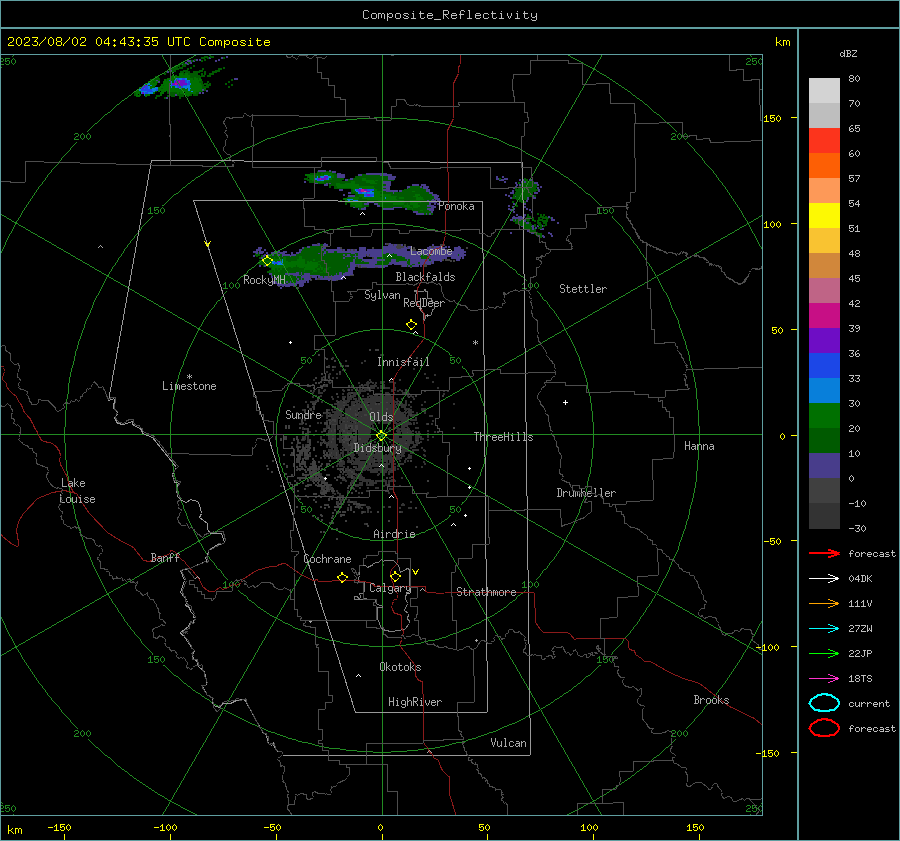Click yellow diamond marker at radar center

click(381, 435)
